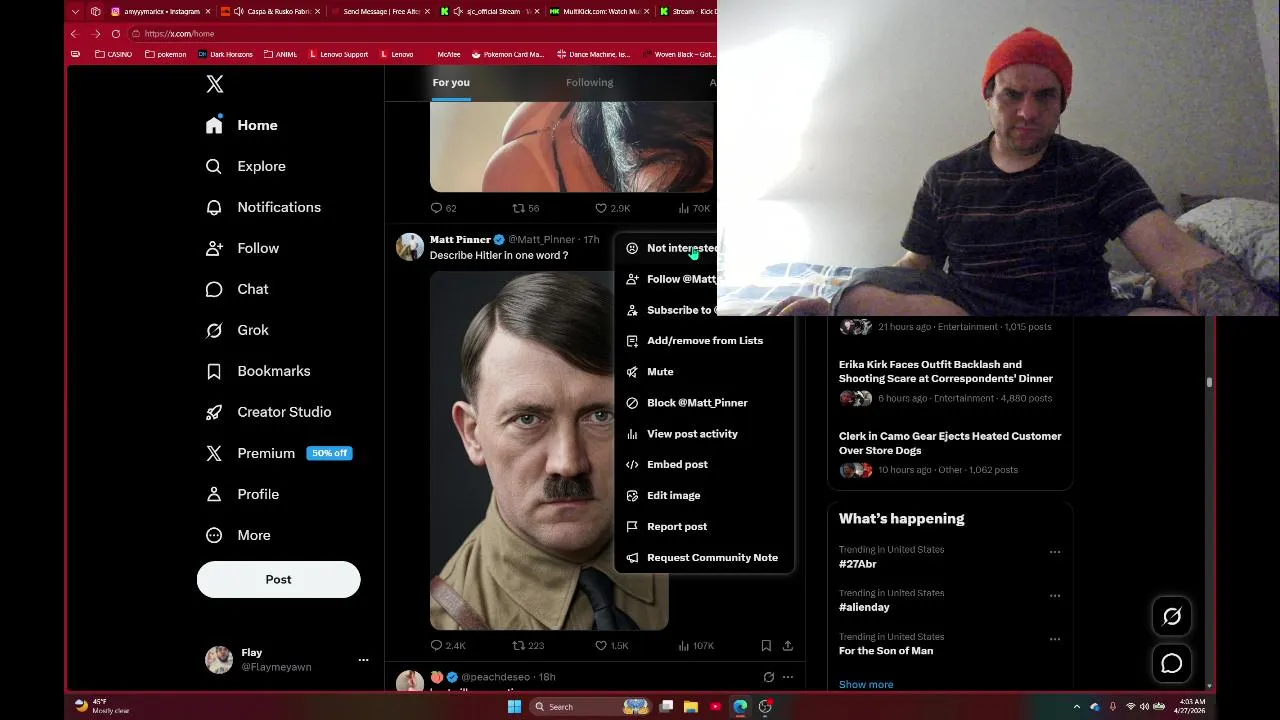Open File Explorer from the taskbar
This screenshot has width=1280, height=720.
click(690, 707)
